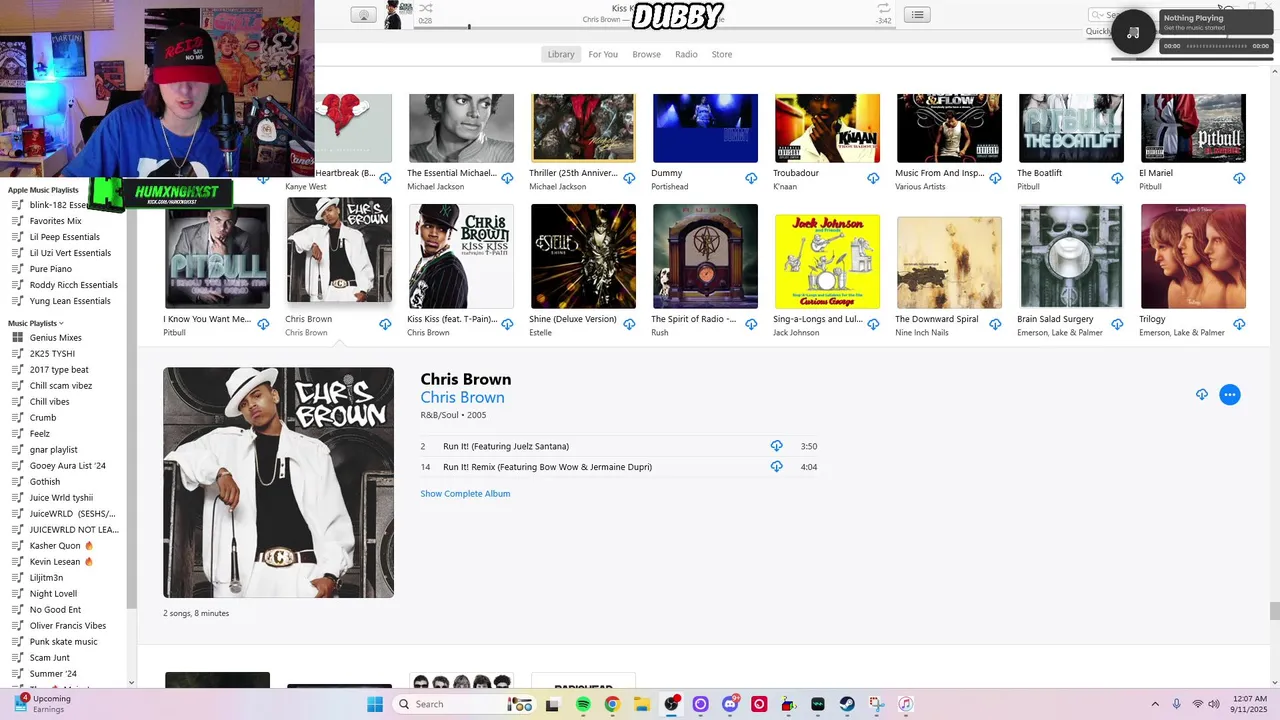Open the blue Chris Brown artist link
The height and width of the screenshot is (720, 1280).
click(462, 397)
